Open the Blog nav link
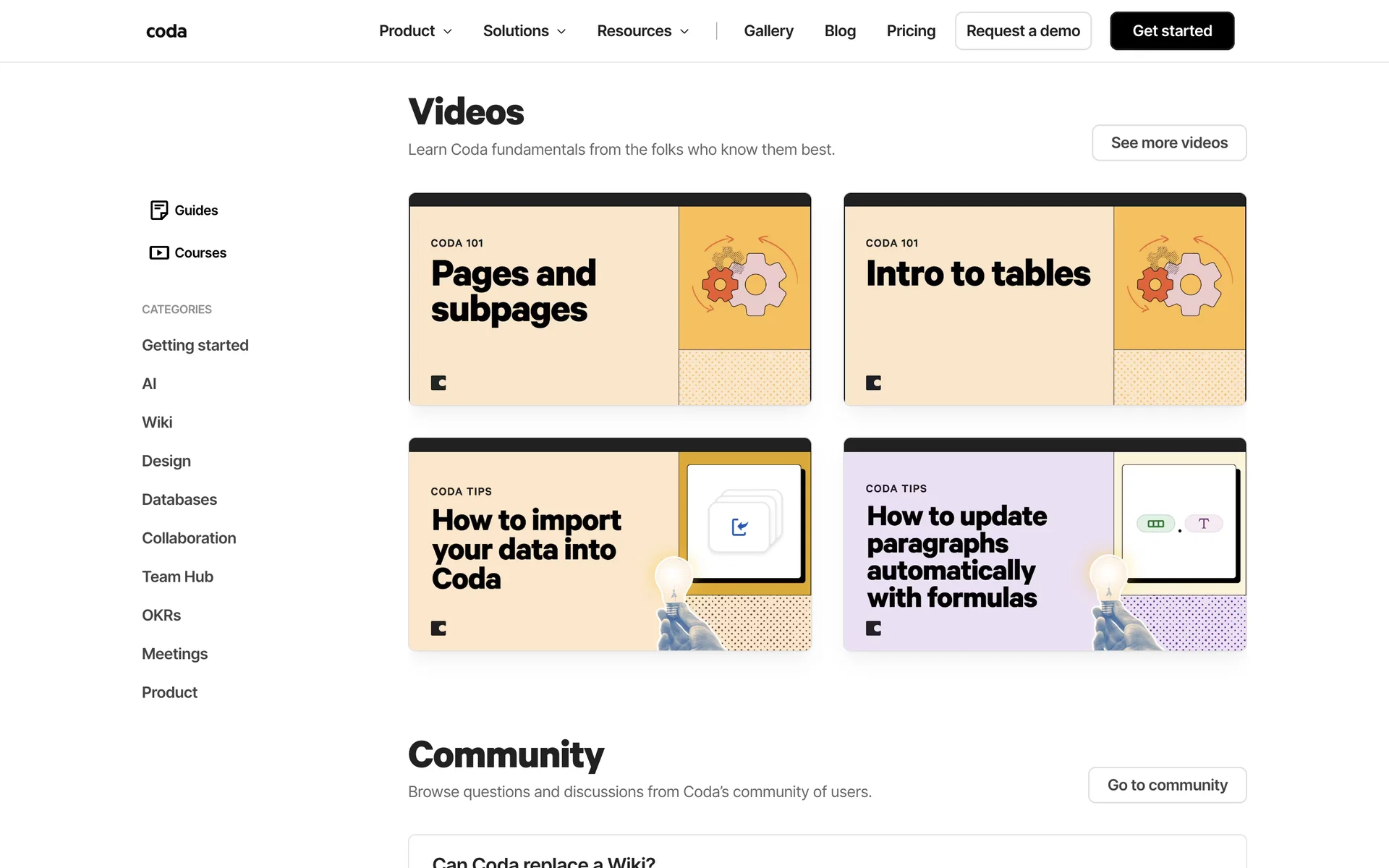 pos(840,31)
